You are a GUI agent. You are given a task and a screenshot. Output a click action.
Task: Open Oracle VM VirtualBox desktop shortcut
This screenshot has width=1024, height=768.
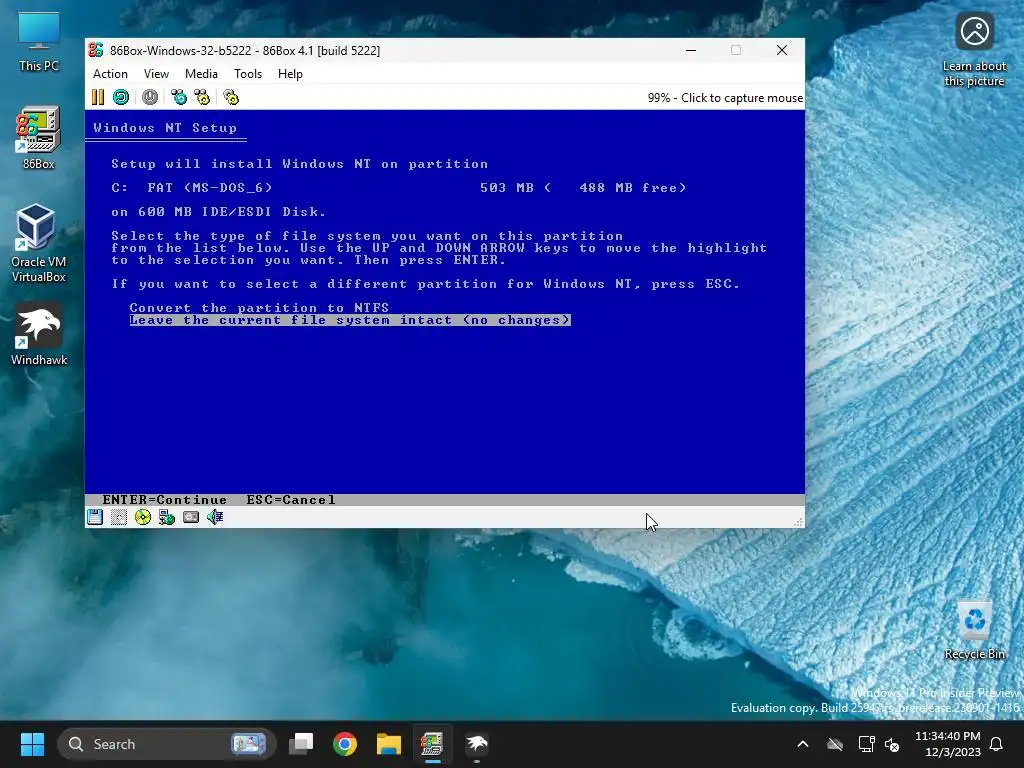click(39, 243)
